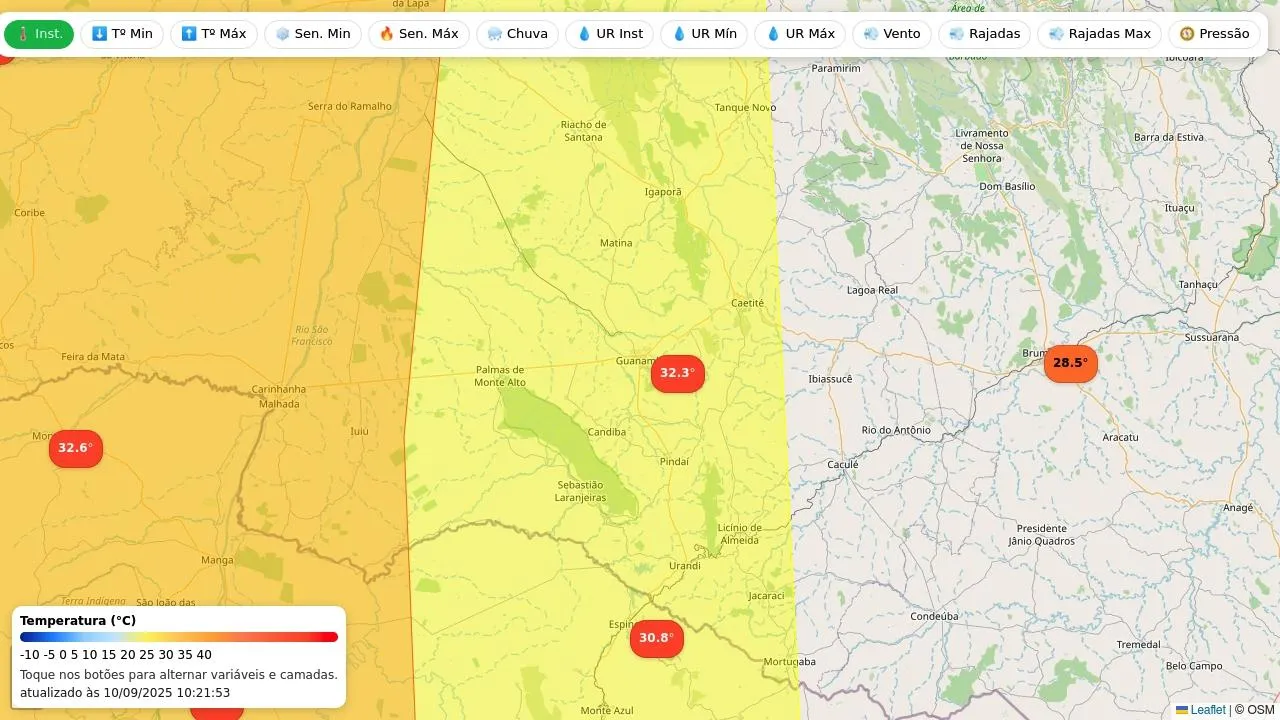
Task: Open the 28.5° station marker
Action: 1071,363
